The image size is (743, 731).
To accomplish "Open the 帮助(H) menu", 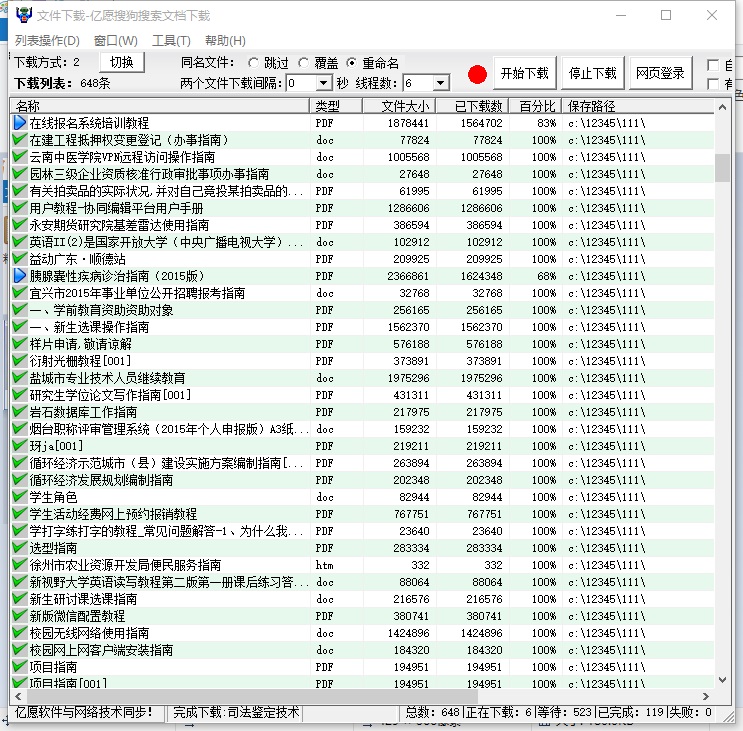I will click(x=225, y=41).
